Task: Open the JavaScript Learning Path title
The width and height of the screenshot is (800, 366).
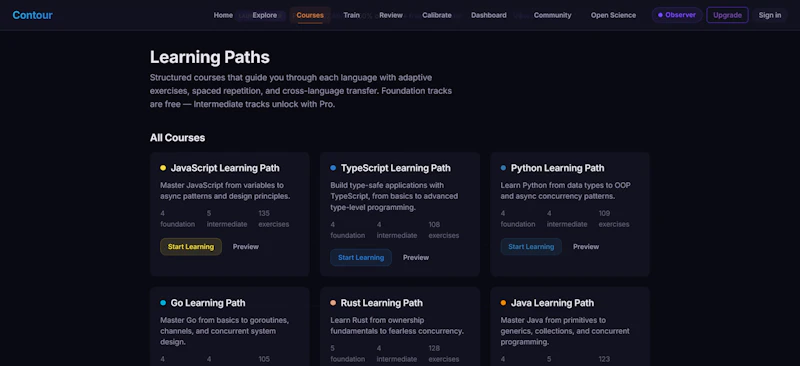Action: 225,168
